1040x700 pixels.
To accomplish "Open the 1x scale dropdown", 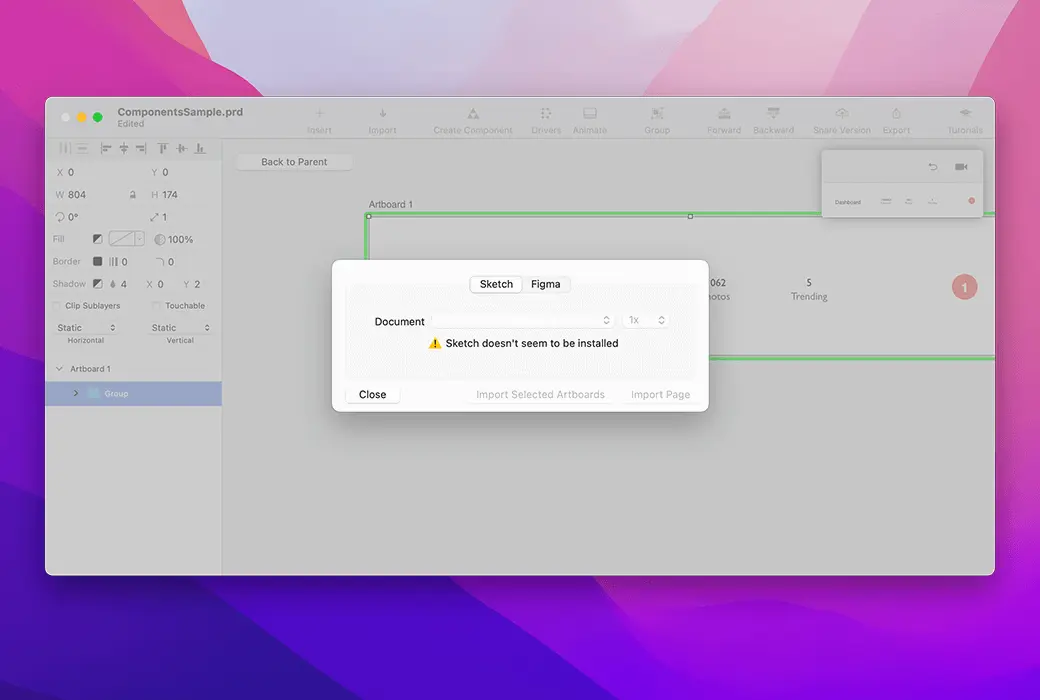I will [x=645, y=320].
